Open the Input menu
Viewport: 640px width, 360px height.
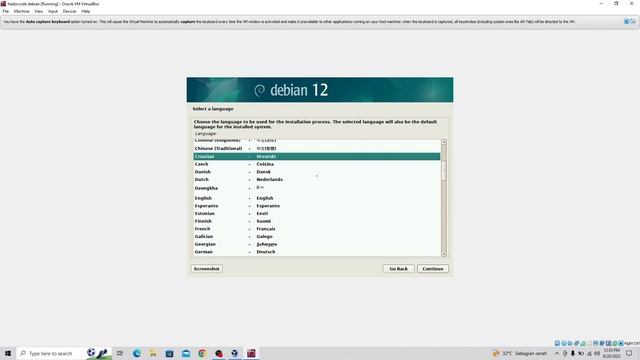[x=53, y=11]
